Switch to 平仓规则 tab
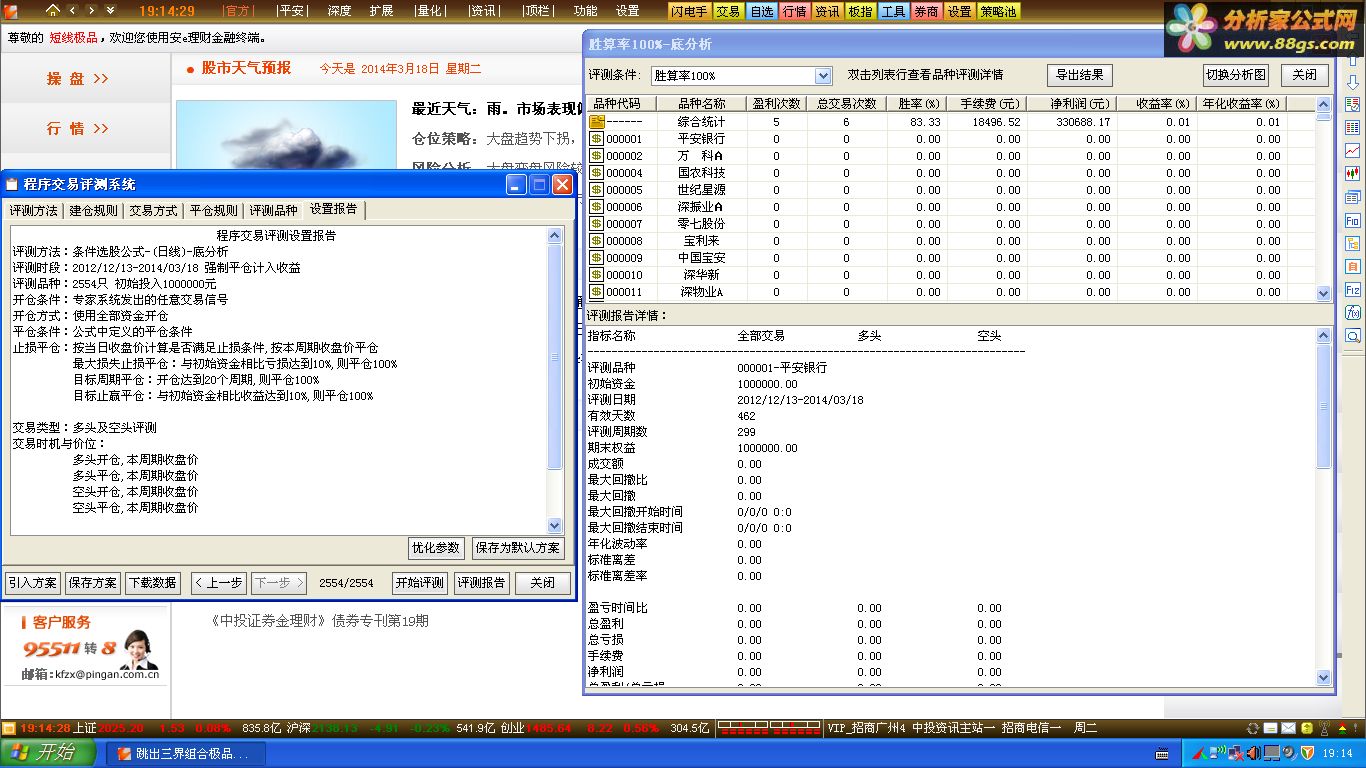Image resolution: width=1366 pixels, height=768 pixels. [x=214, y=210]
